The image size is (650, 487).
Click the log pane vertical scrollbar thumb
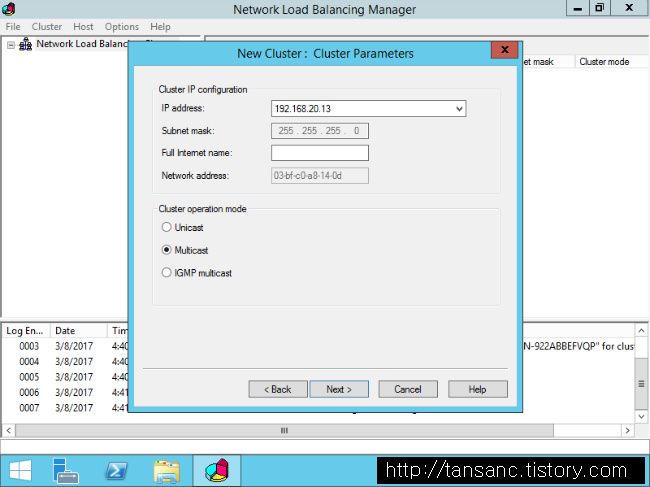[x=641, y=384]
